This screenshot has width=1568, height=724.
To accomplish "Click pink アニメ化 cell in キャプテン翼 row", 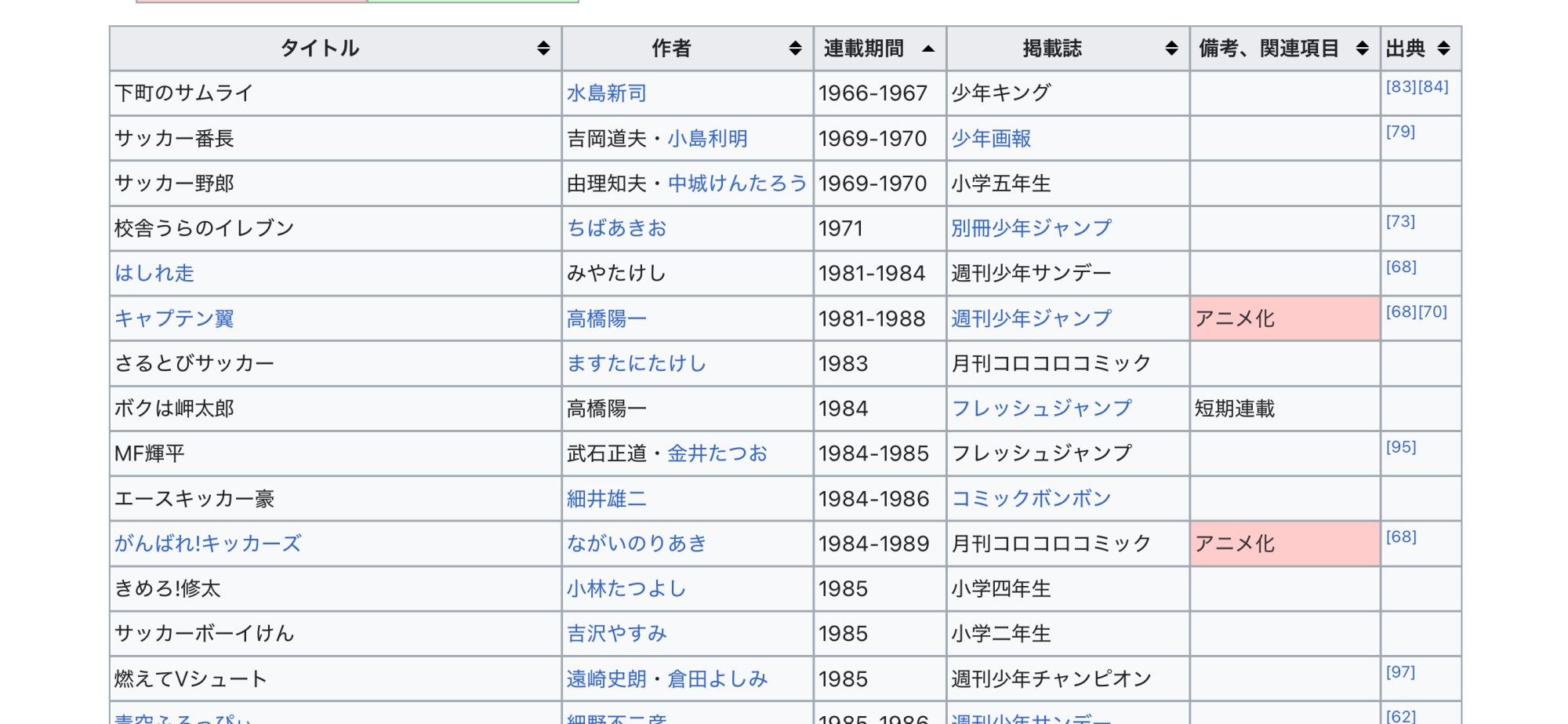I will [x=1284, y=318].
